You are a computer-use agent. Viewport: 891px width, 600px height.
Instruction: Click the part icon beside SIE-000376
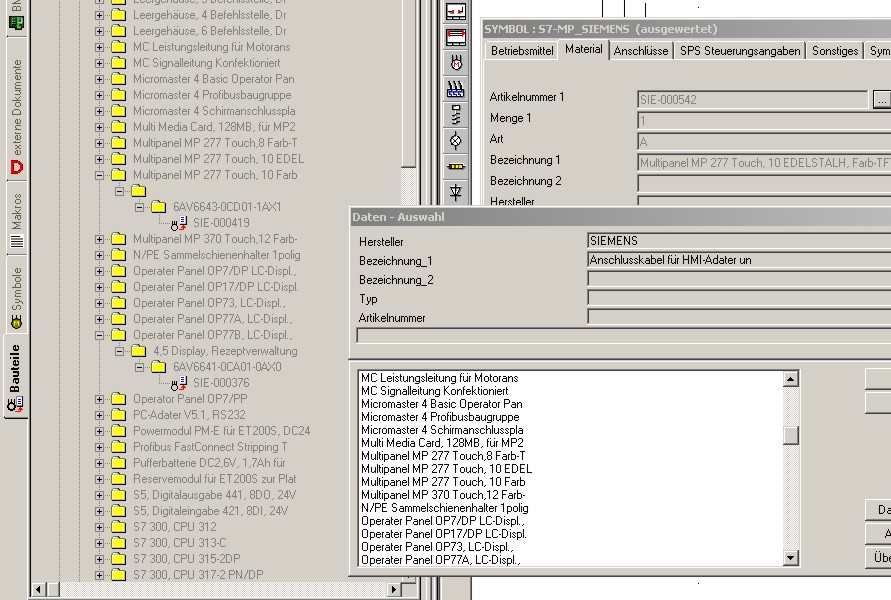pos(179,383)
